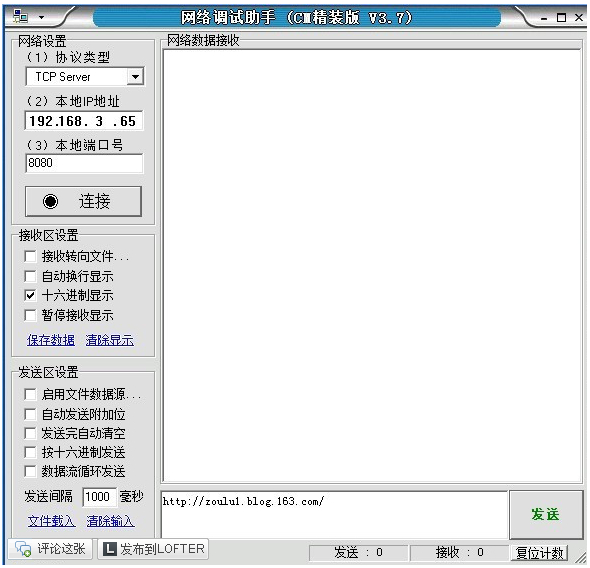Enable 接收转向文件 checkbox
The width and height of the screenshot is (590, 568).
pyautogui.click(x=30, y=257)
